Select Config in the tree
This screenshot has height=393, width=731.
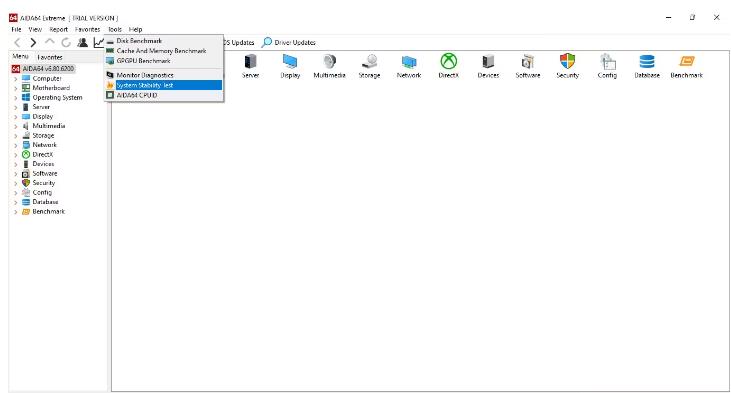coord(42,193)
